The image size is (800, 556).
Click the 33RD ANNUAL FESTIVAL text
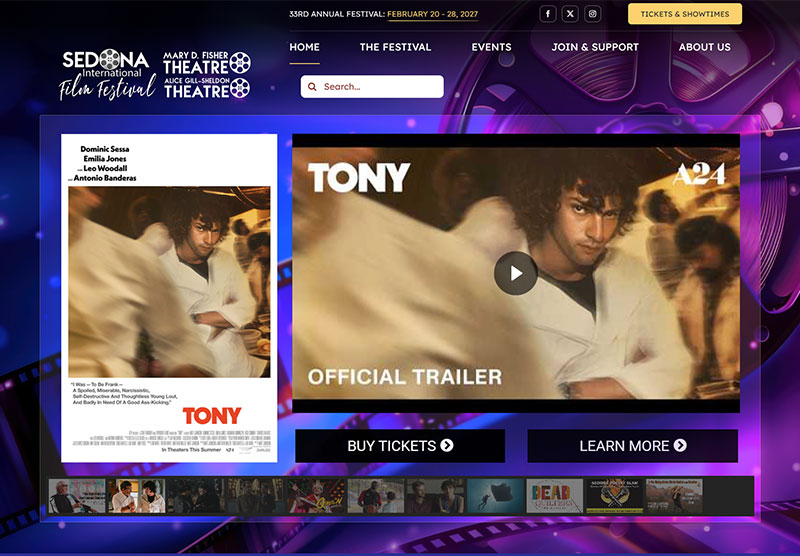coord(337,14)
